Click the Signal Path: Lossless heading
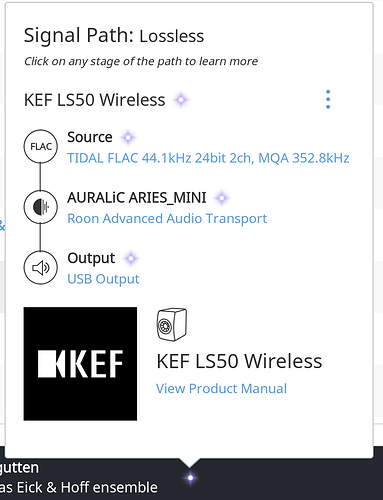The height and width of the screenshot is (500, 383). pyautogui.click(x=114, y=35)
